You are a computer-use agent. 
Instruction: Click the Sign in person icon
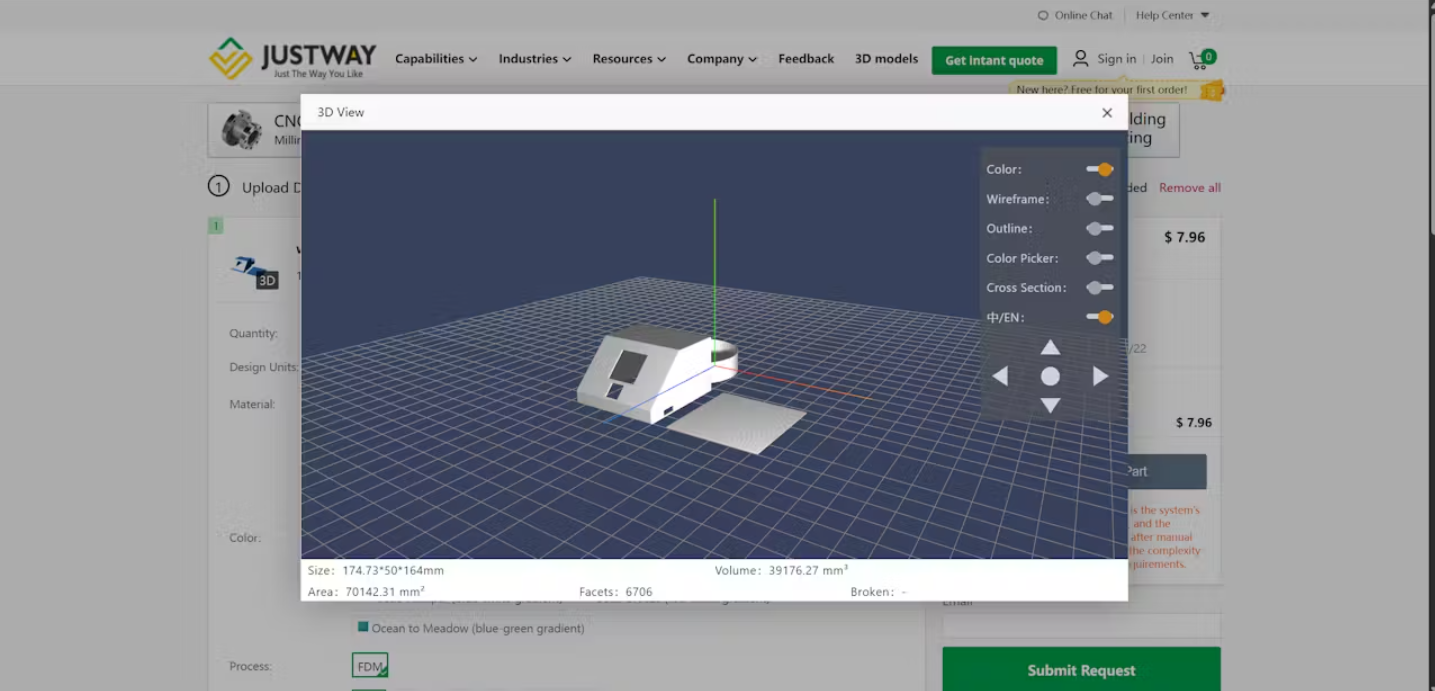click(x=1081, y=59)
